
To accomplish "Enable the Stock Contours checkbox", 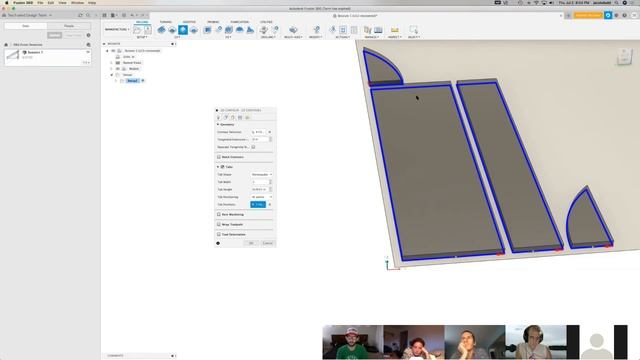I will pos(219,157).
